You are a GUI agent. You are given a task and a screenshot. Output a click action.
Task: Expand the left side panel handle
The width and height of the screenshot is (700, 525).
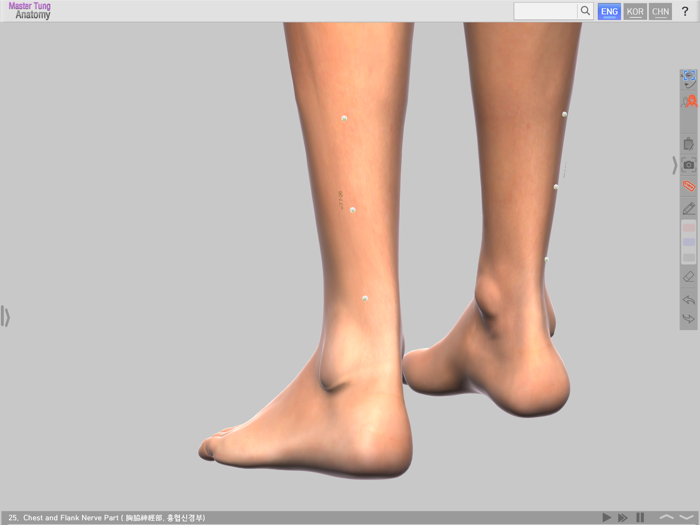(5, 316)
